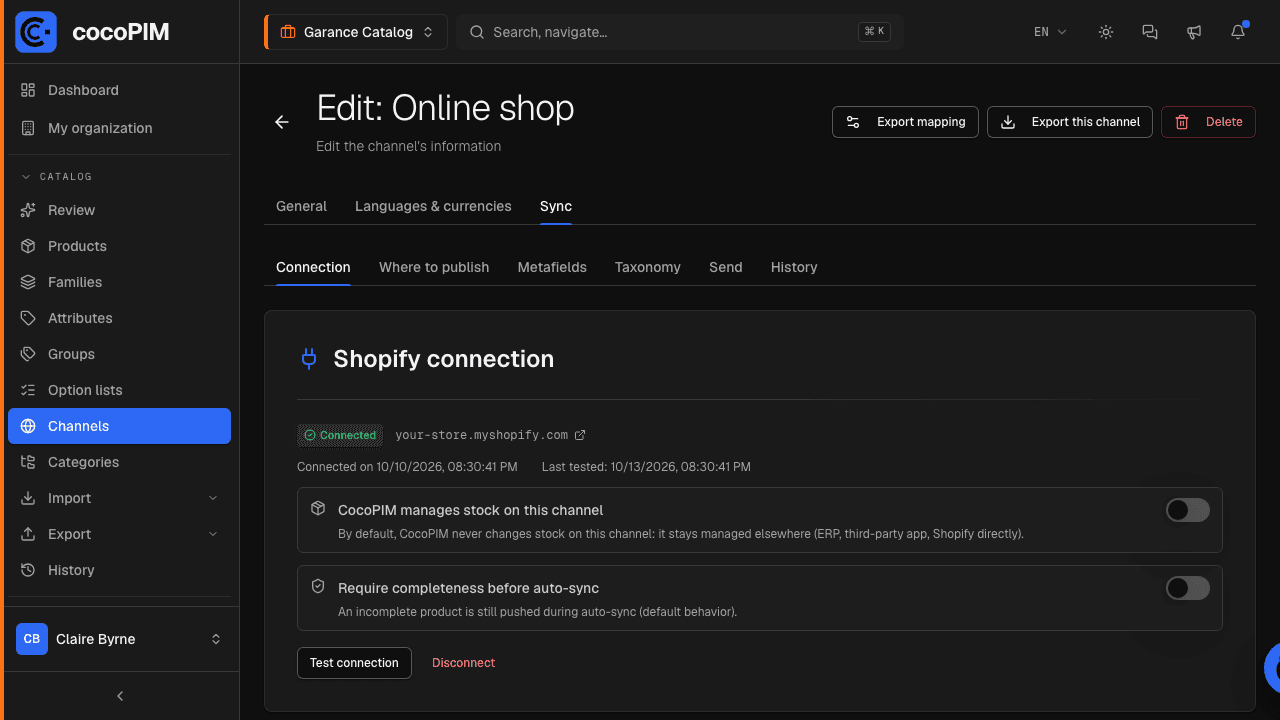The width and height of the screenshot is (1280, 720).
Task: Open Products list
Action: [x=120, y=246]
